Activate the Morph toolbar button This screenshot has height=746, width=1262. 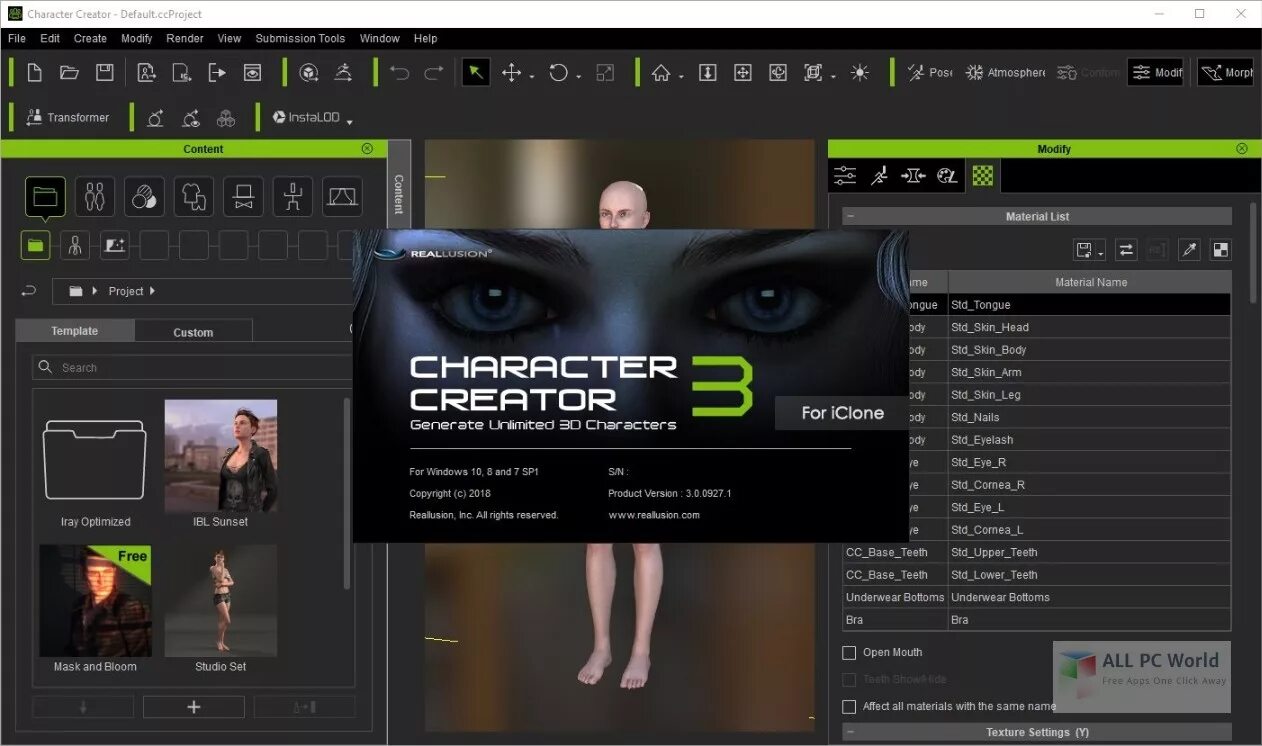1227,72
